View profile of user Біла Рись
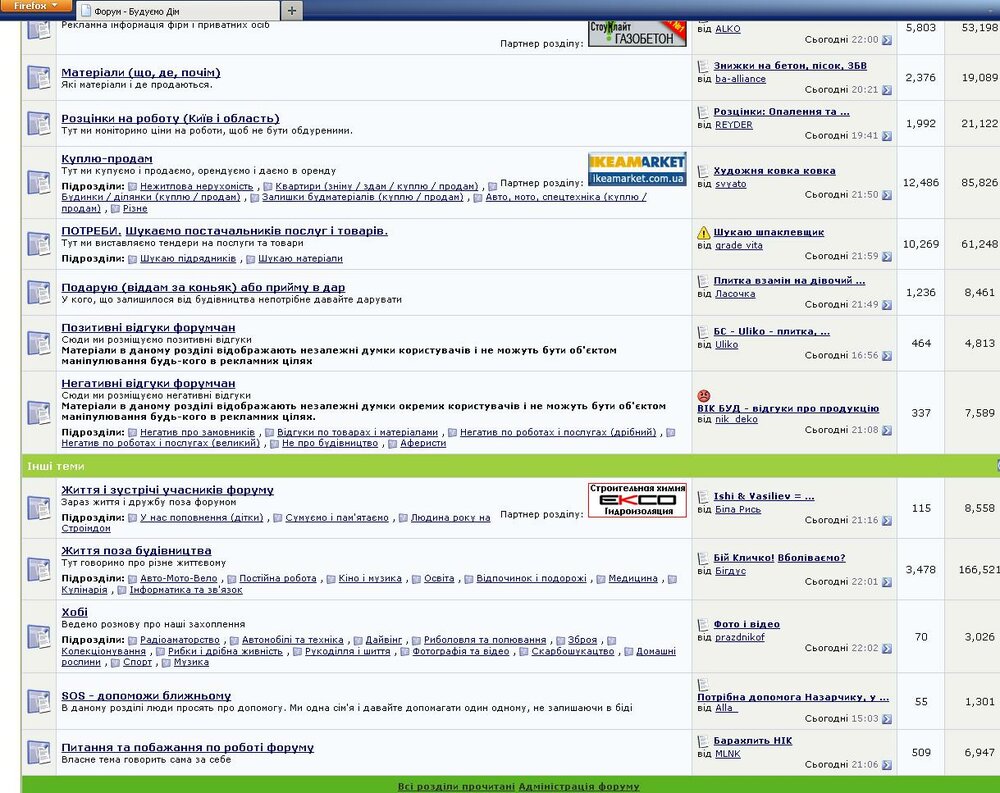This screenshot has height=793, width=1000. 738,509
